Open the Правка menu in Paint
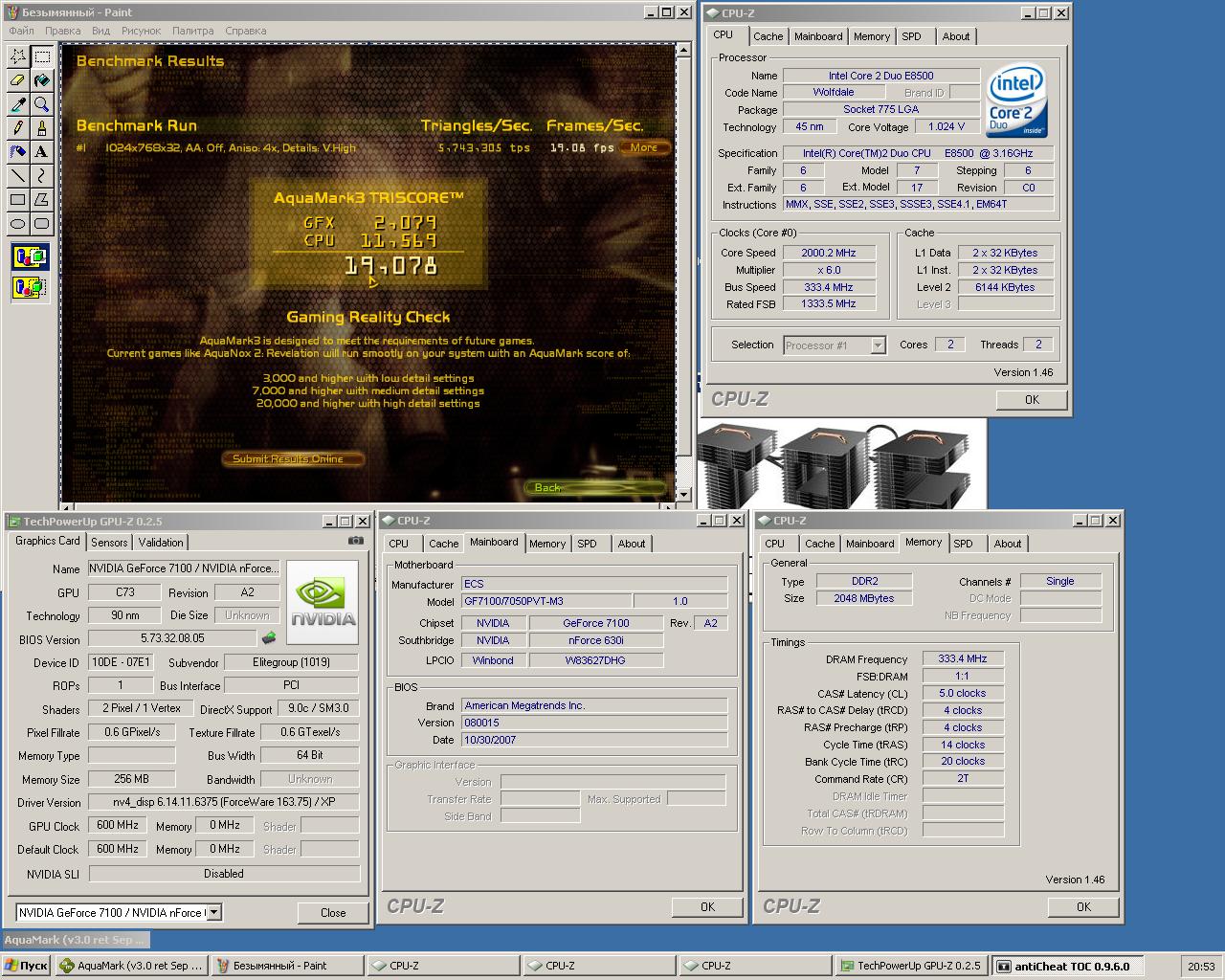Screen dimensions: 1225x980 pyautogui.click(x=63, y=31)
